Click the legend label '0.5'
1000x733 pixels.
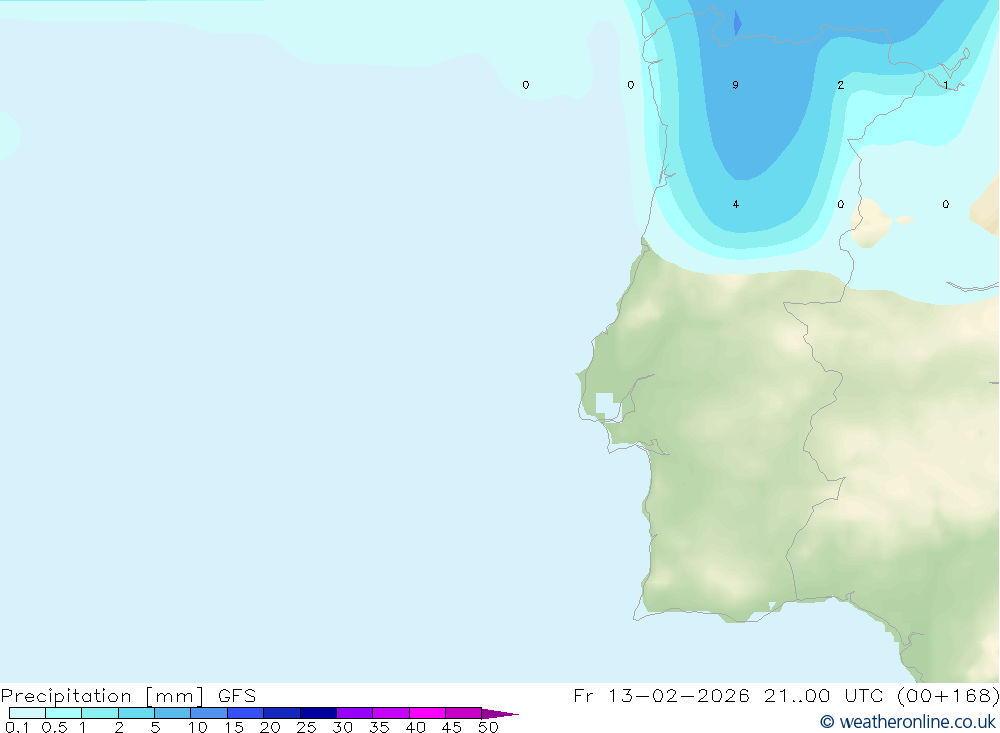pos(54,727)
